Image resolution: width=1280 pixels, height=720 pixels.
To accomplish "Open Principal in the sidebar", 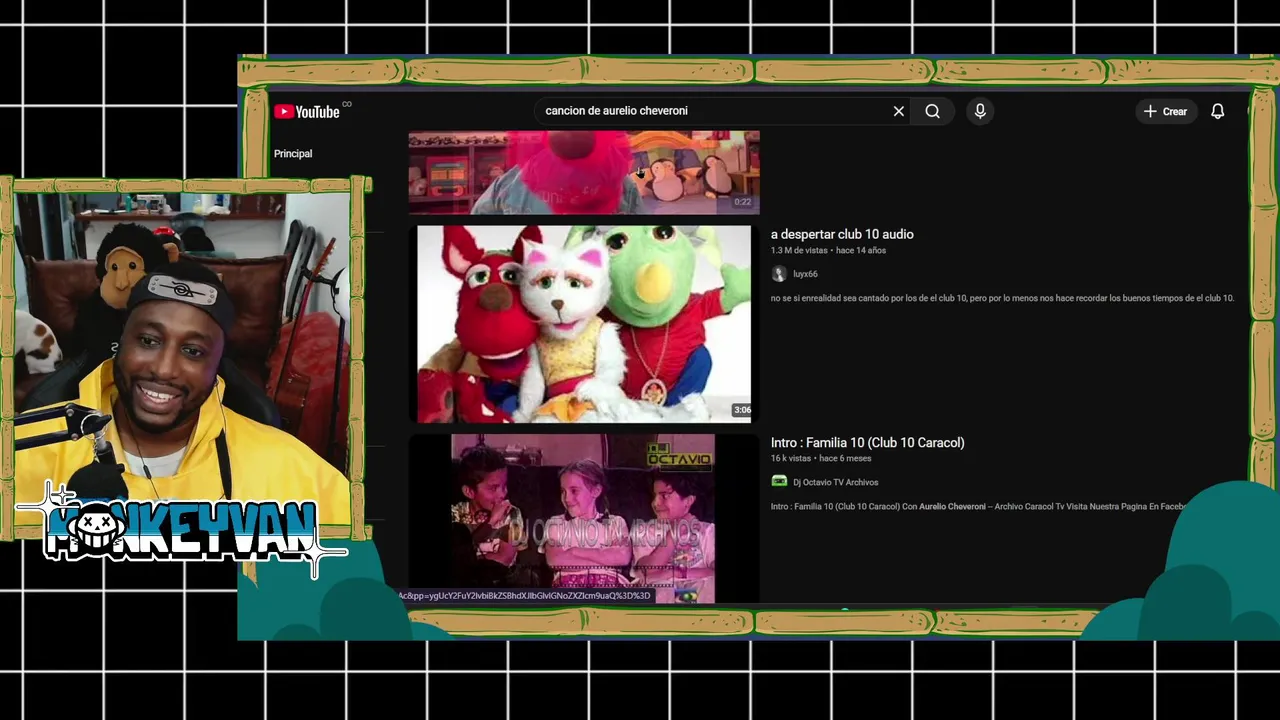I will click(x=293, y=154).
